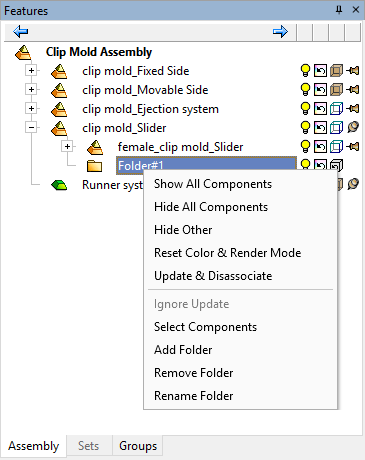Viewport: 365px width, 460px height.
Task: Click the render mode cube icon for clip mold_Fixed Side
Action: (x=336, y=71)
